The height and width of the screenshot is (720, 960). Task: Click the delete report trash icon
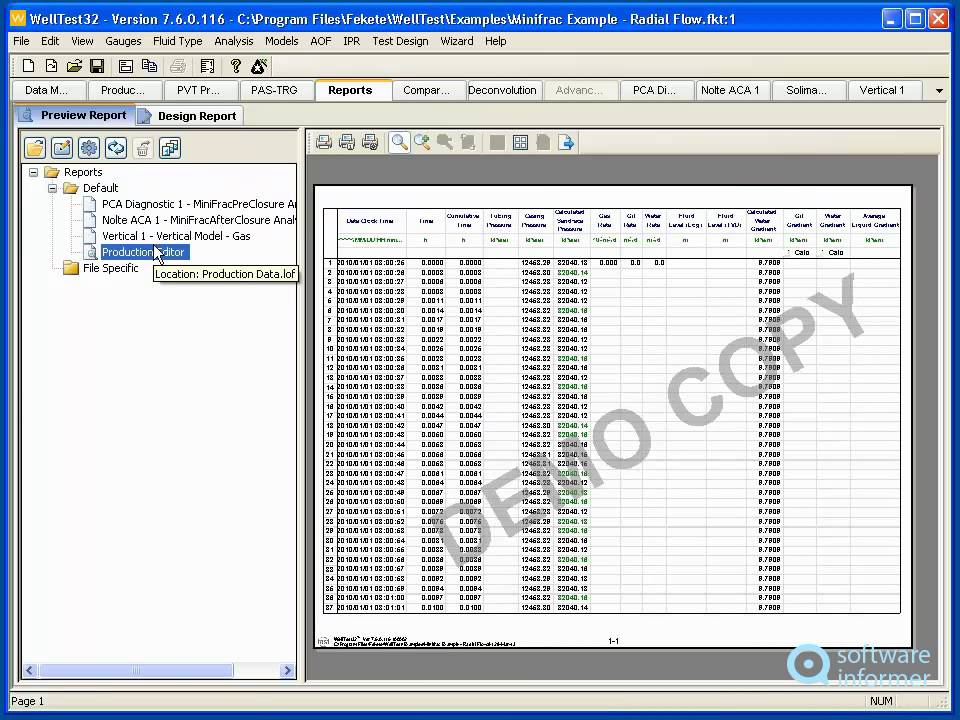143,148
